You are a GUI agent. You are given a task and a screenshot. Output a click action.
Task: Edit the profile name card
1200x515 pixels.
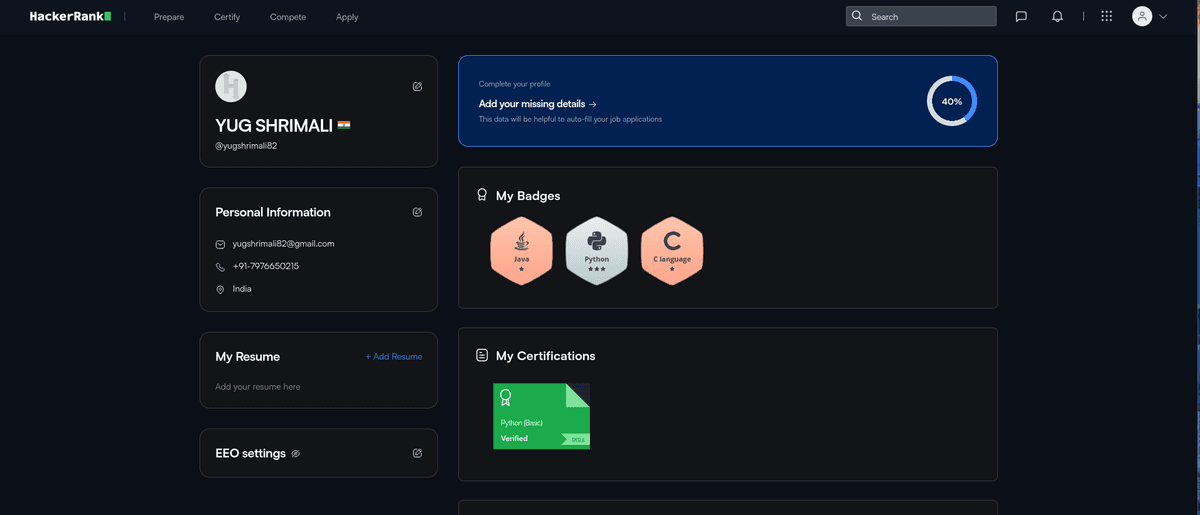pos(417,86)
